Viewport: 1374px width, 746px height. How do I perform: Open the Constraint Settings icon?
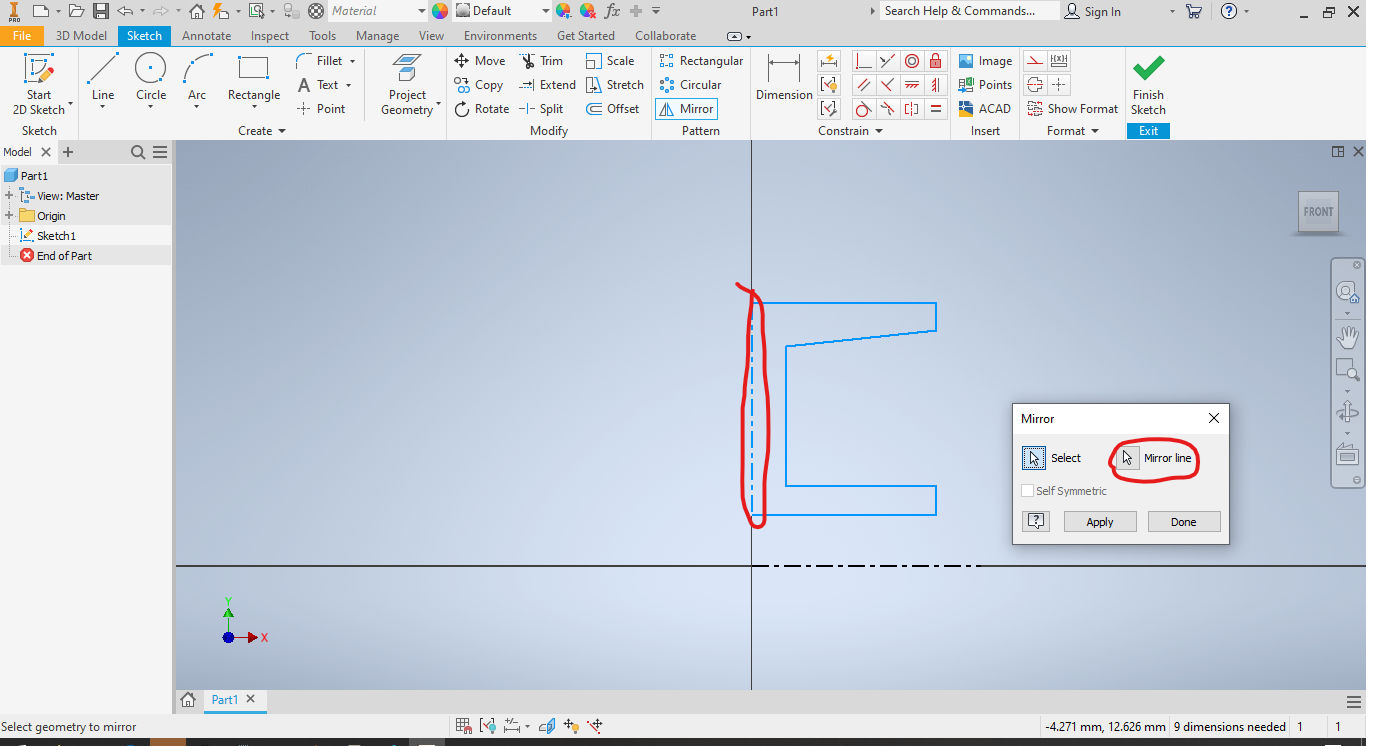(x=828, y=109)
